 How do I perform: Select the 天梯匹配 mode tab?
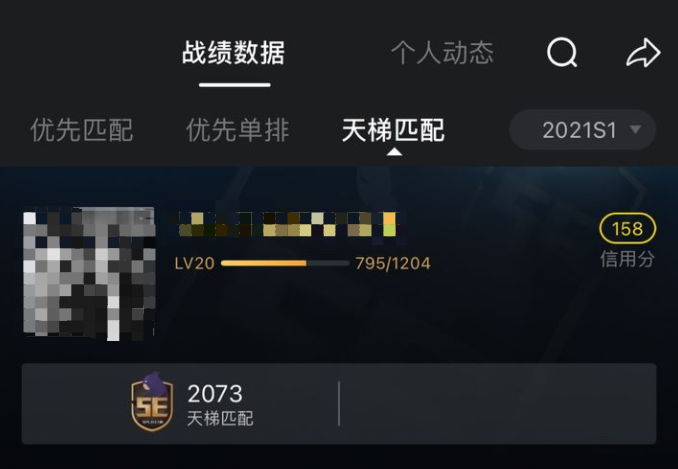[x=393, y=130]
